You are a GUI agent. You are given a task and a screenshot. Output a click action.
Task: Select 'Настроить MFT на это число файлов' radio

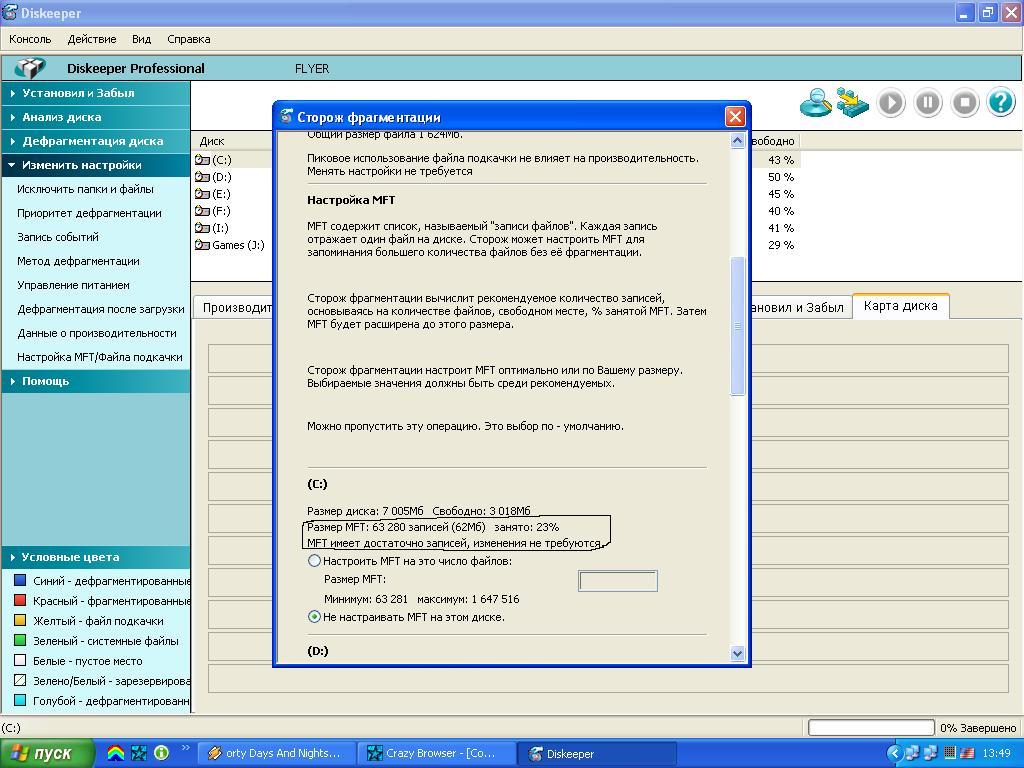[314, 561]
